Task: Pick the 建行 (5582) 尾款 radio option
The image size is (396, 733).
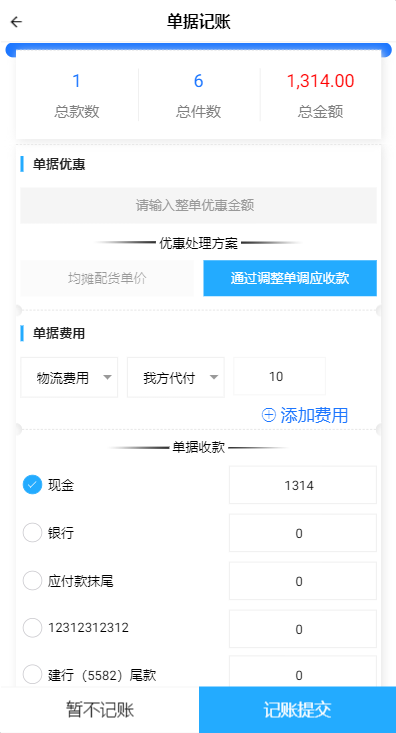Action: point(33,675)
